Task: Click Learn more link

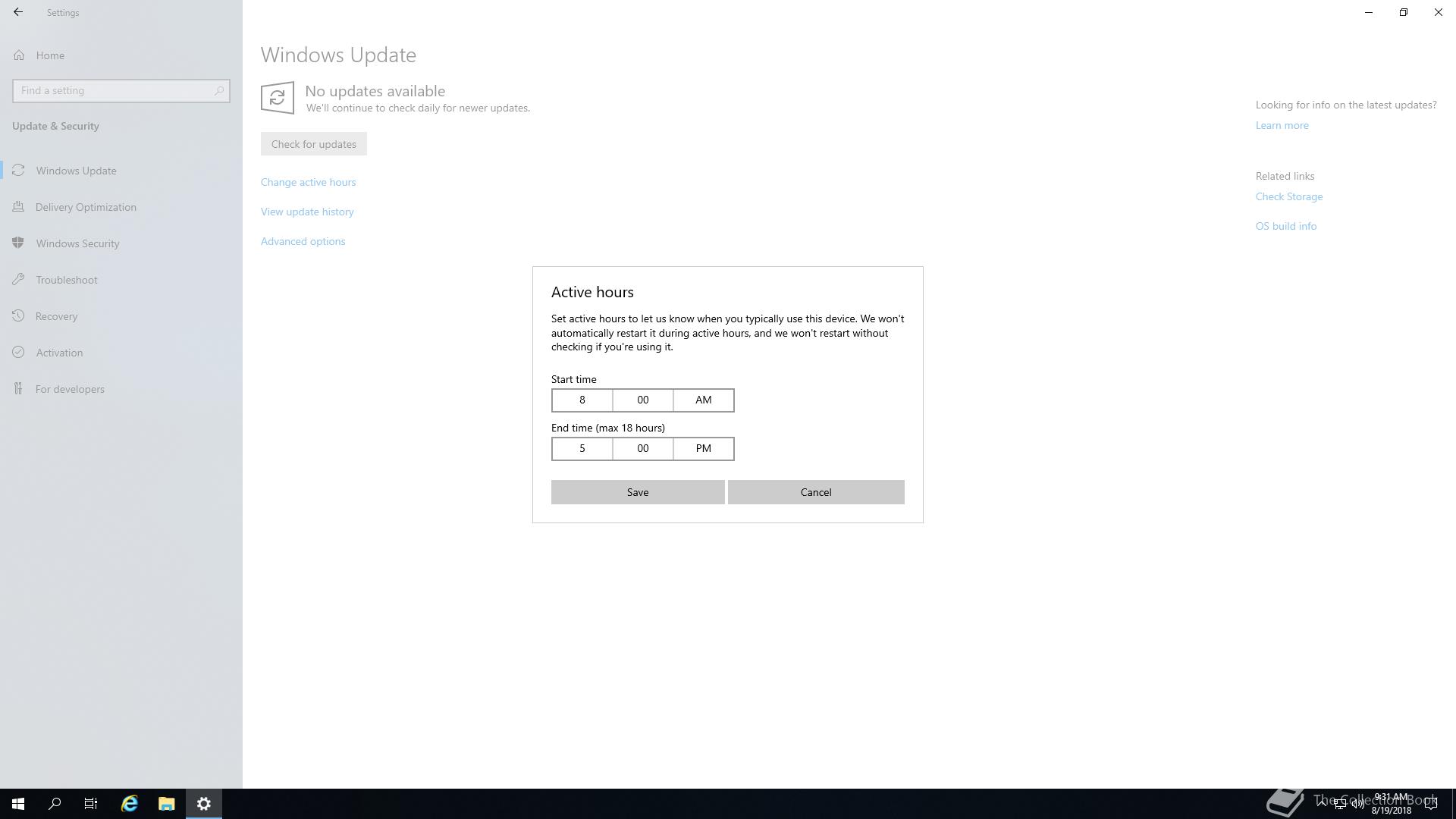Action: tap(1282, 125)
